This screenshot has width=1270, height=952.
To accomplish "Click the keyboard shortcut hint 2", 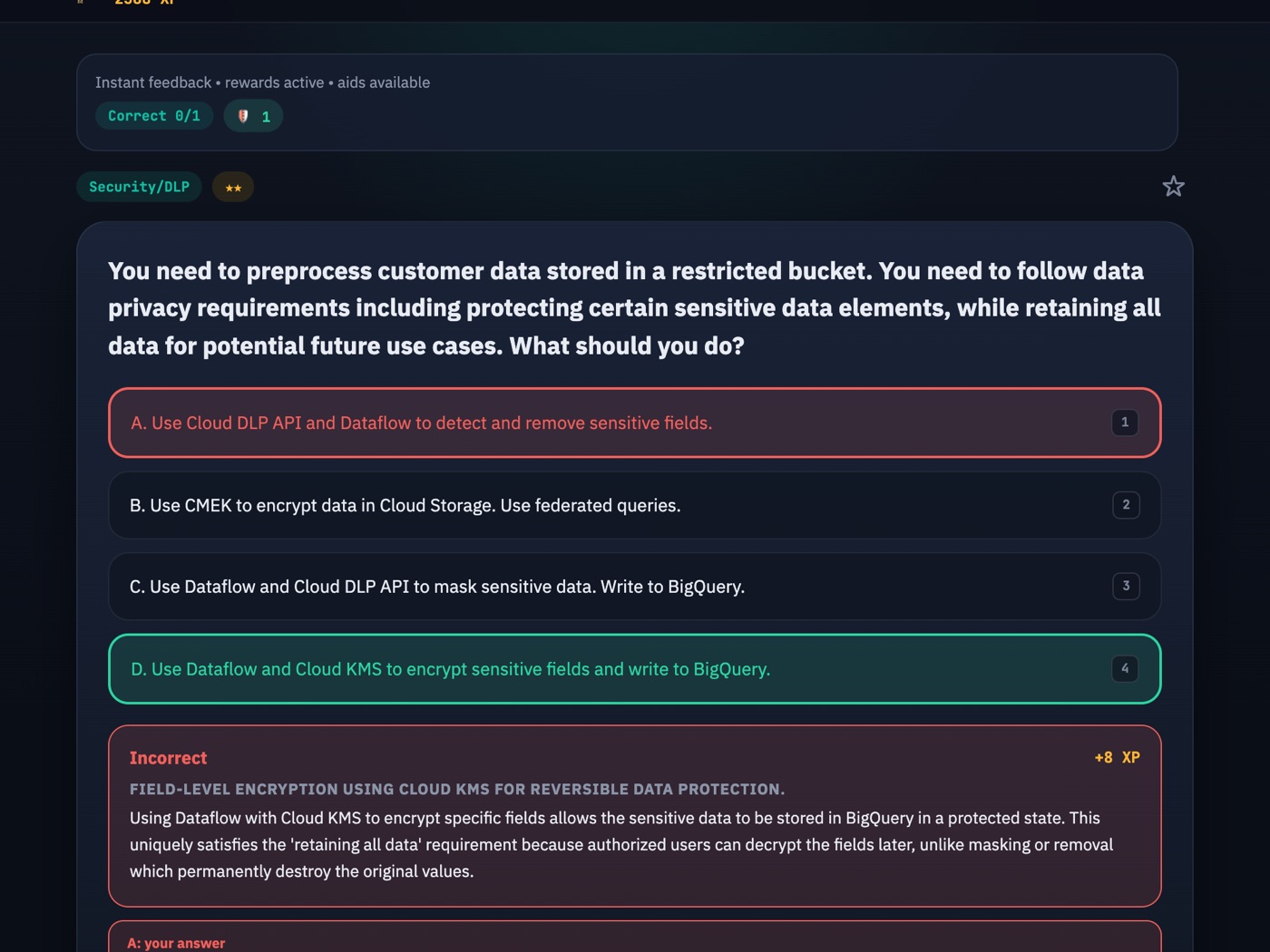I will [x=1126, y=505].
